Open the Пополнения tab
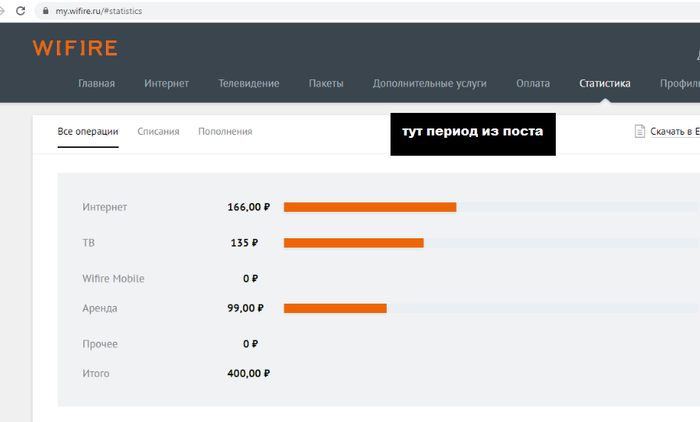Viewport: 700px width, 422px height. (x=225, y=131)
